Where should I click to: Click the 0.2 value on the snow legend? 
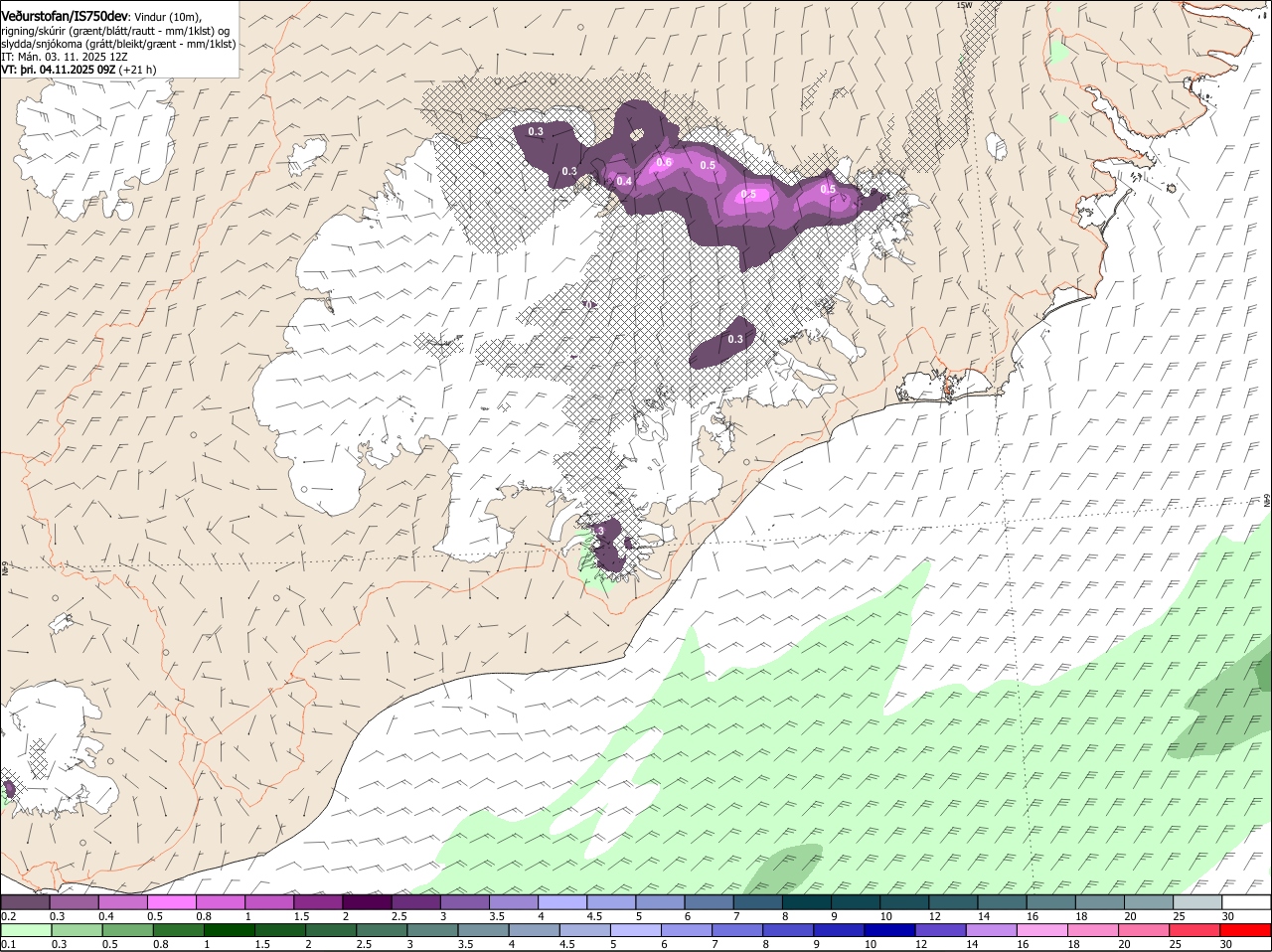[8, 915]
